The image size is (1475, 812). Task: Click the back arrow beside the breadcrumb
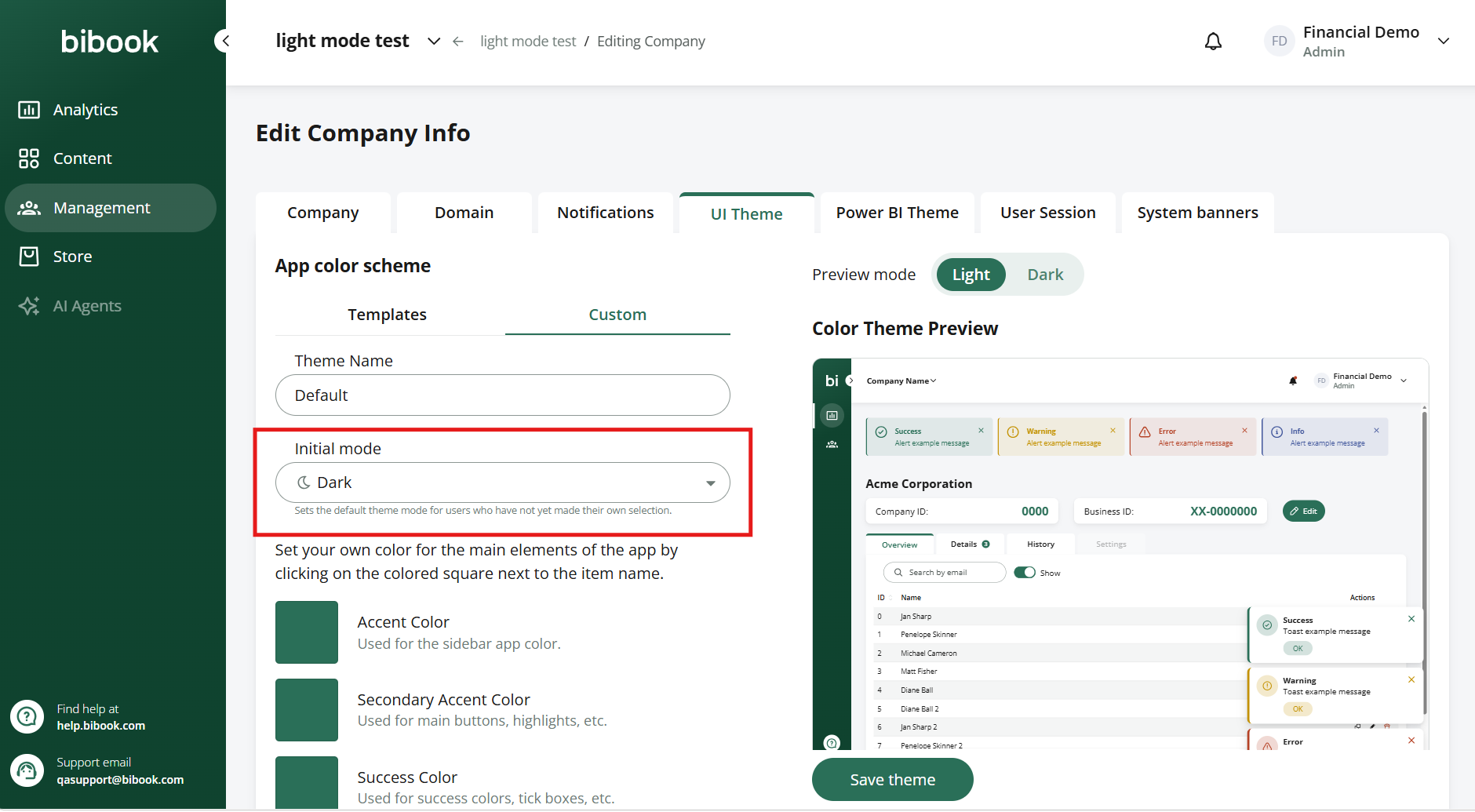coord(458,42)
